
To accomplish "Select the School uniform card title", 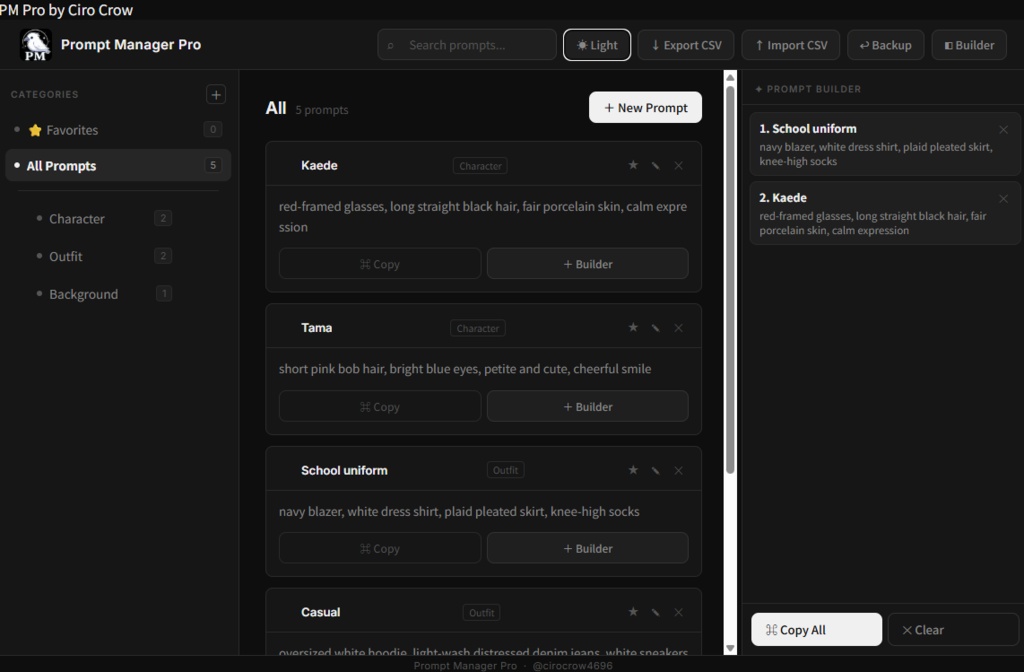I will 344,470.
